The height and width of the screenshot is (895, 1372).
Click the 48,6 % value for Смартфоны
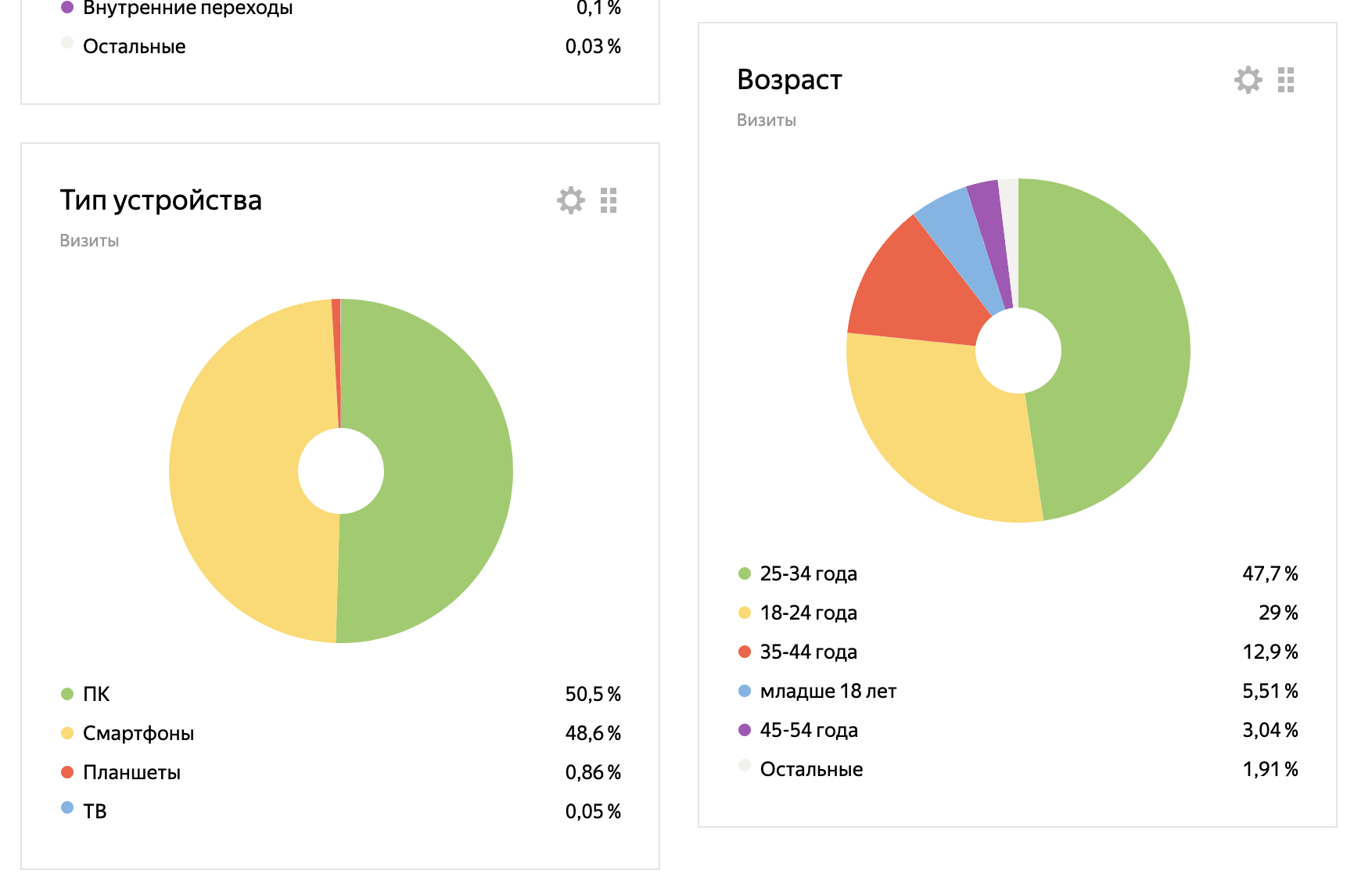[593, 733]
